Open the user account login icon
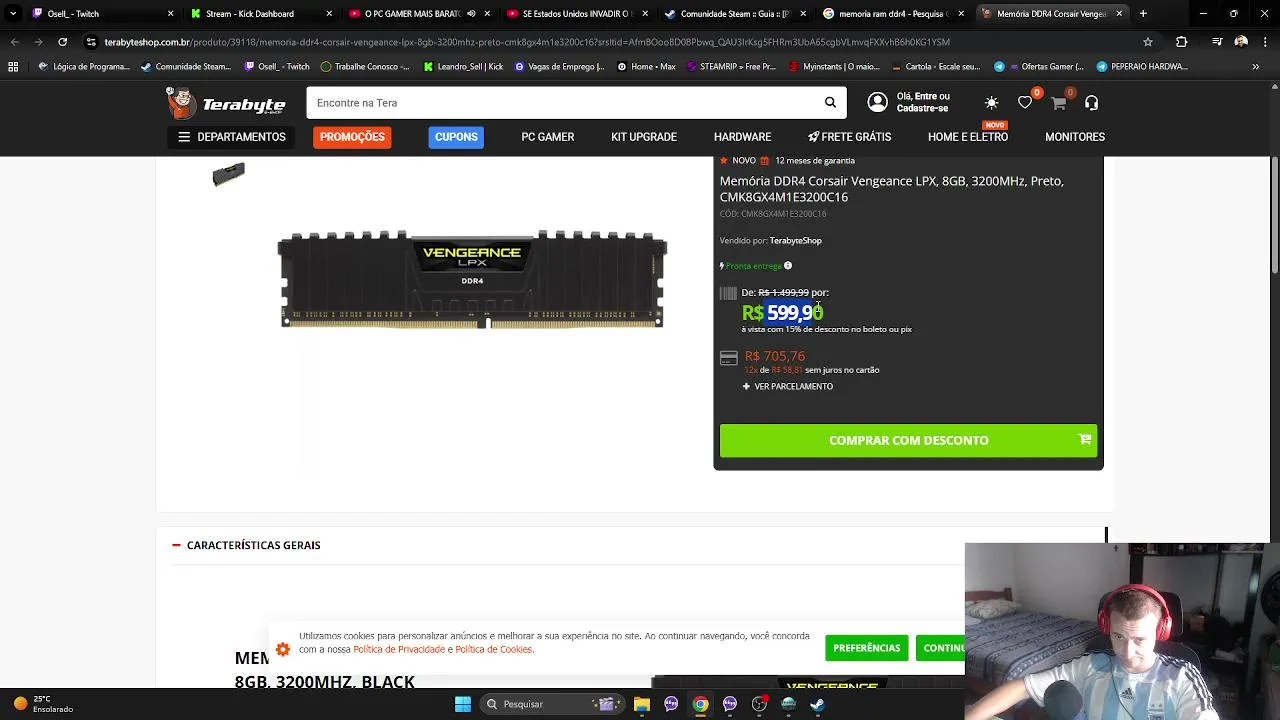The width and height of the screenshot is (1280, 720). click(x=877, y=102)
